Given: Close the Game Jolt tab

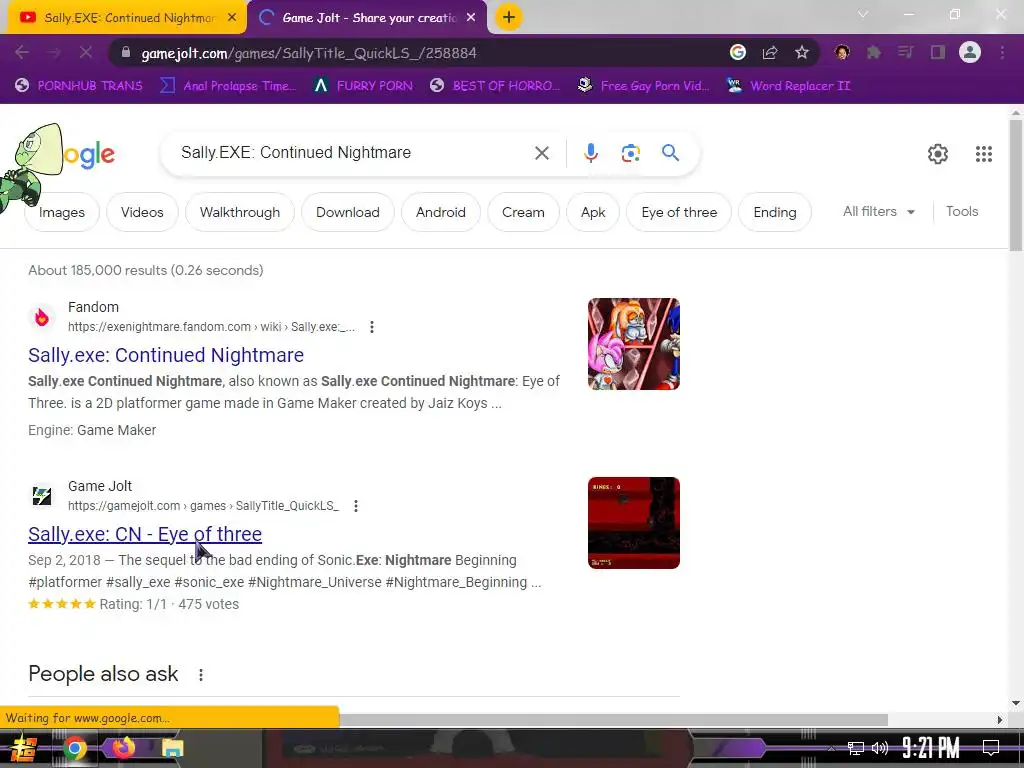Looking at the screenshot, I should coord(471,18).
